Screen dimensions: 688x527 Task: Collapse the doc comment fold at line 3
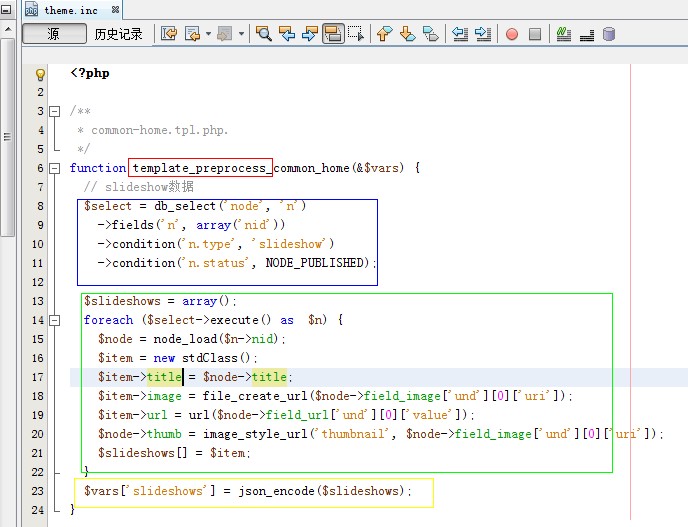coord(54,111)
